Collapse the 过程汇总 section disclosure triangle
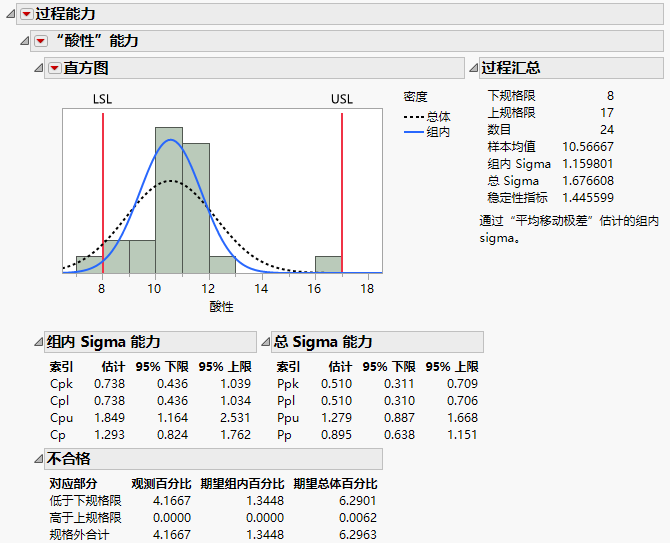 pos(473,68)
